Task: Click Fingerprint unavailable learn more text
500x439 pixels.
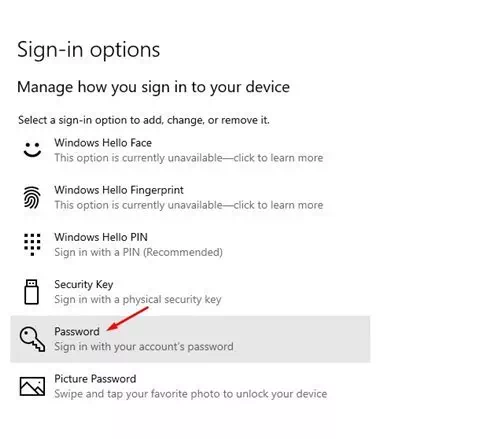Action: pos(189,205)
